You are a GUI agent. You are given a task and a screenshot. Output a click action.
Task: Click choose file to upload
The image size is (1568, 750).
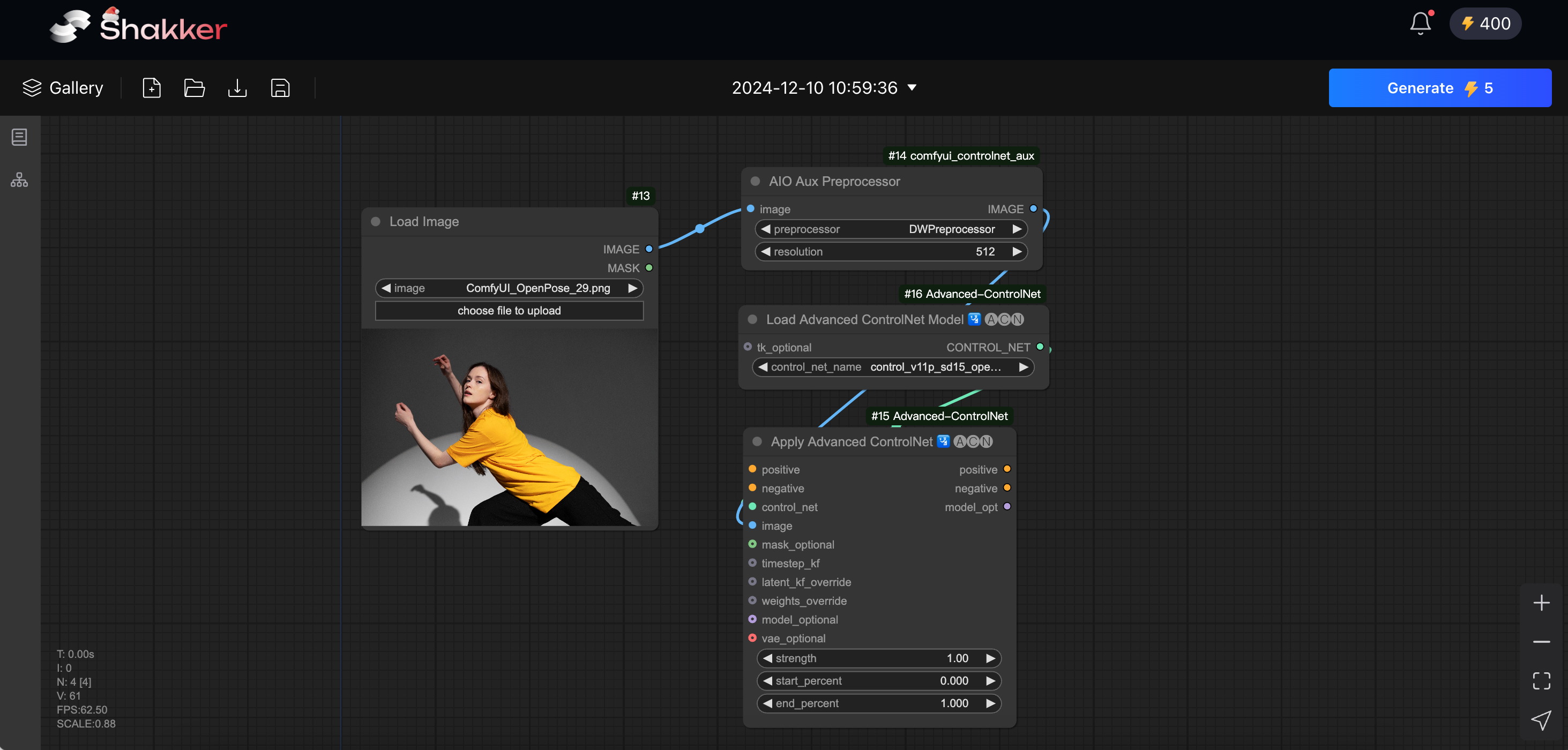point(509,310)
